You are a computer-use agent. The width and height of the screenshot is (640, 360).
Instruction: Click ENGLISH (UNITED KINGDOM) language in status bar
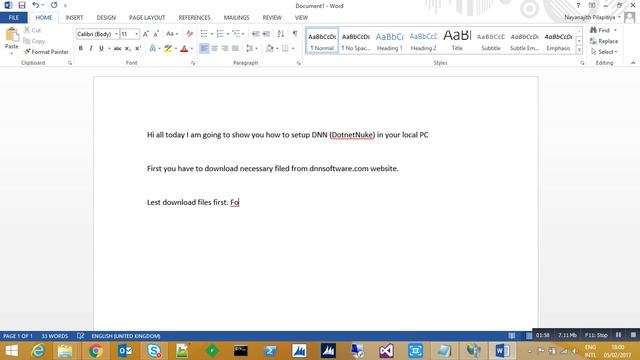[x=126, y=336]
